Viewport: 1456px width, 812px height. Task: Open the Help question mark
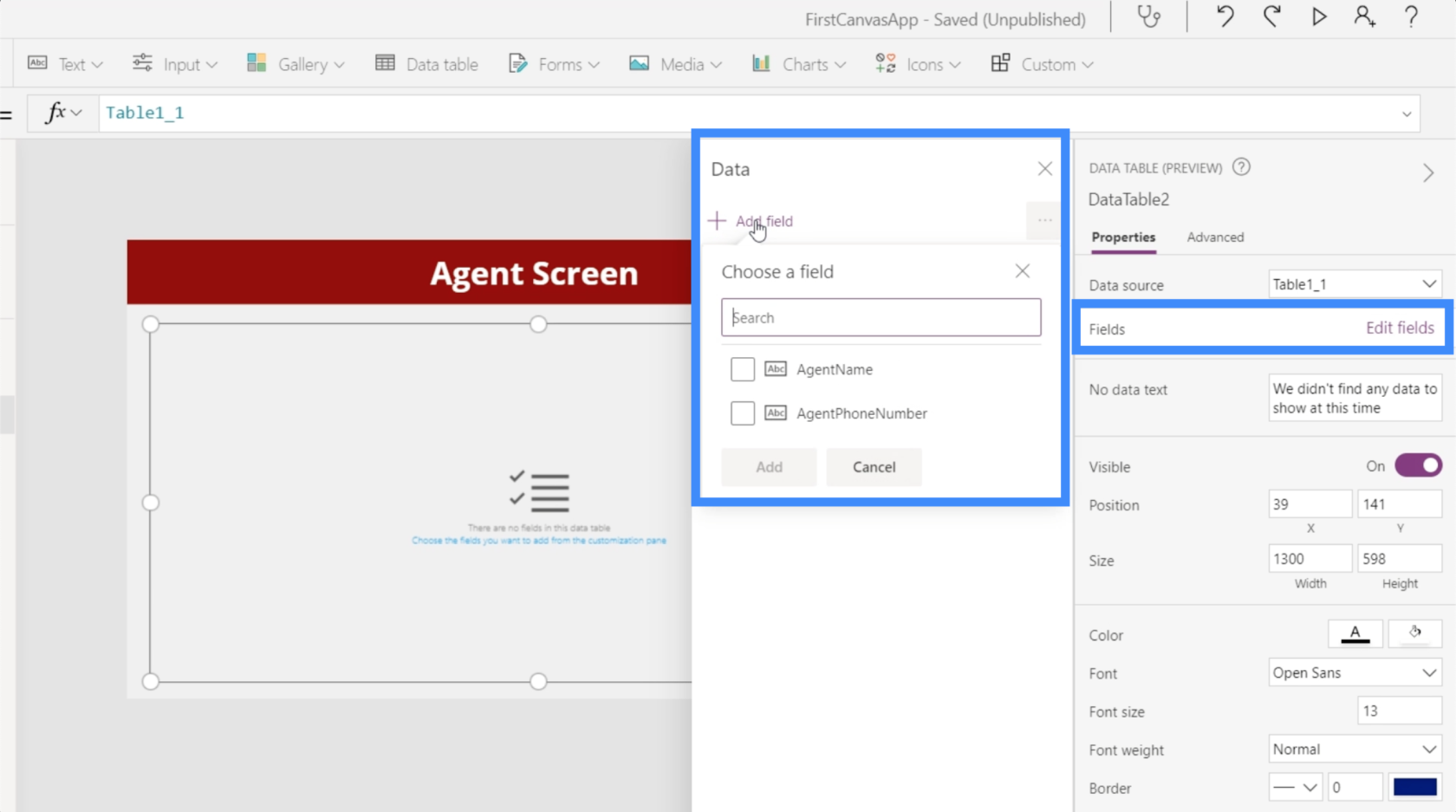[1411, 17]
